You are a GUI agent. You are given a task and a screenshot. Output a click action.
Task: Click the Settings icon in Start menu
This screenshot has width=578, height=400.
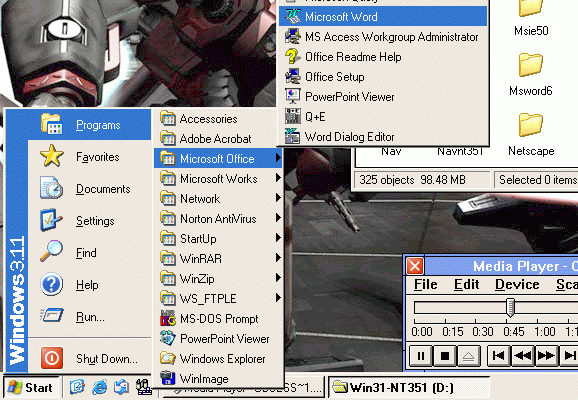click(52, 220)
